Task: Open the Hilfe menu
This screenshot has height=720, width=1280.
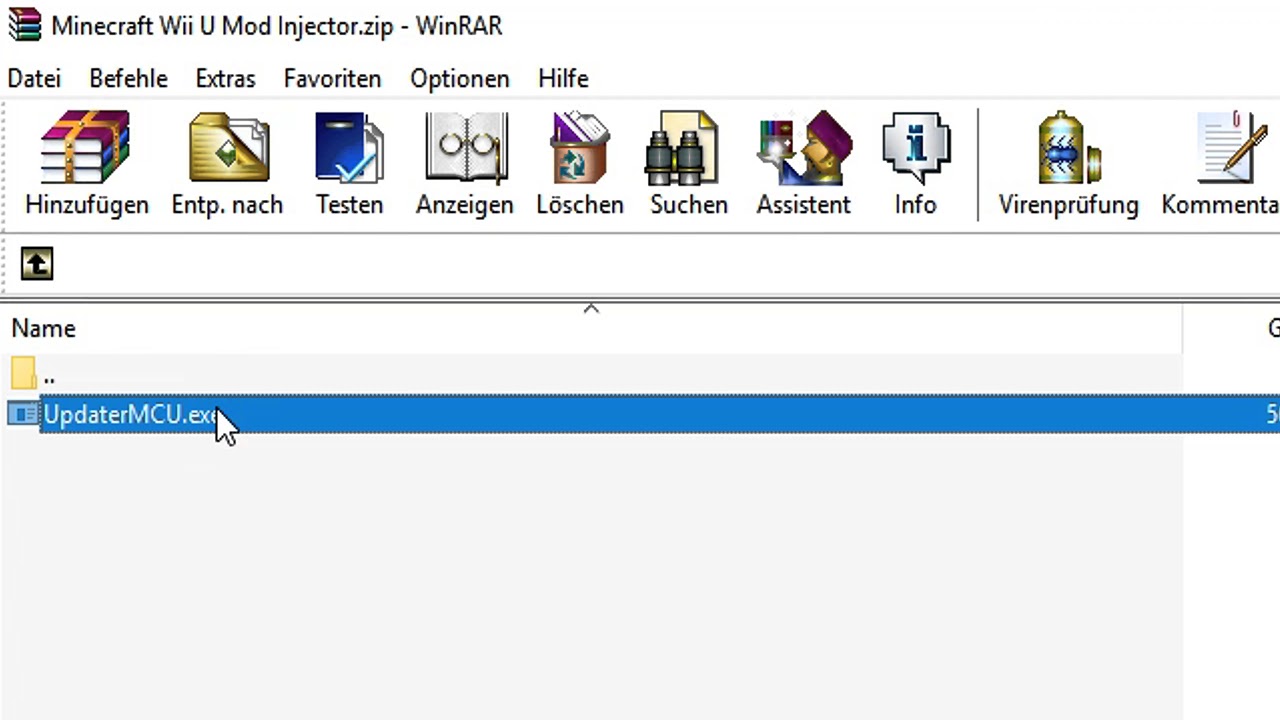Action: pos(563,78)
